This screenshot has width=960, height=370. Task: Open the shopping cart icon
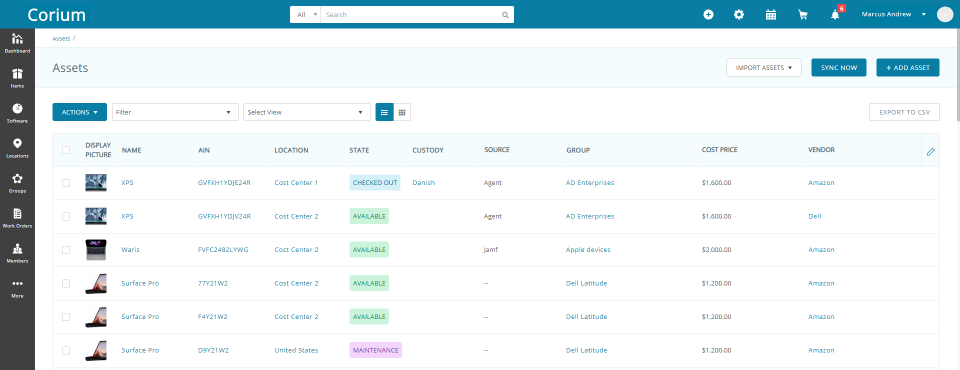pos(803,15)
